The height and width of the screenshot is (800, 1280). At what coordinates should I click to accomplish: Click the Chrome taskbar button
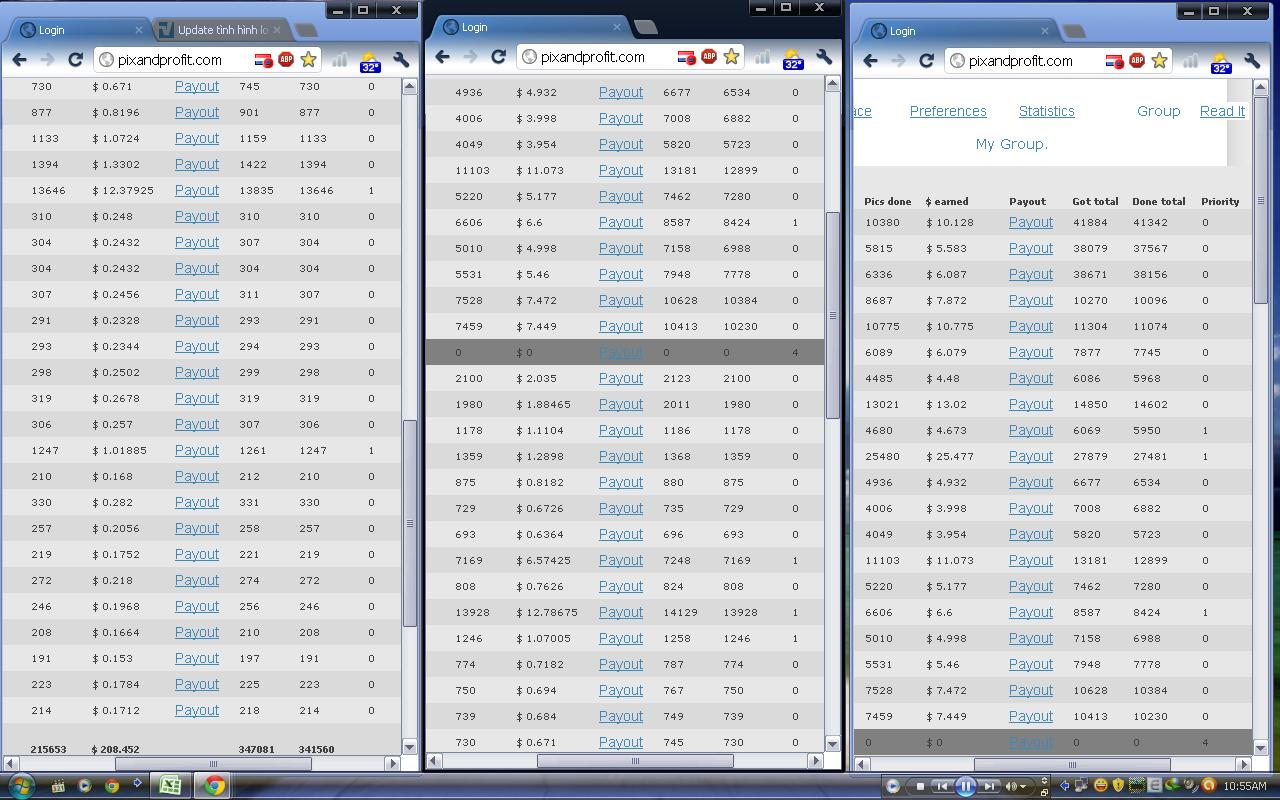pos(213,785)
